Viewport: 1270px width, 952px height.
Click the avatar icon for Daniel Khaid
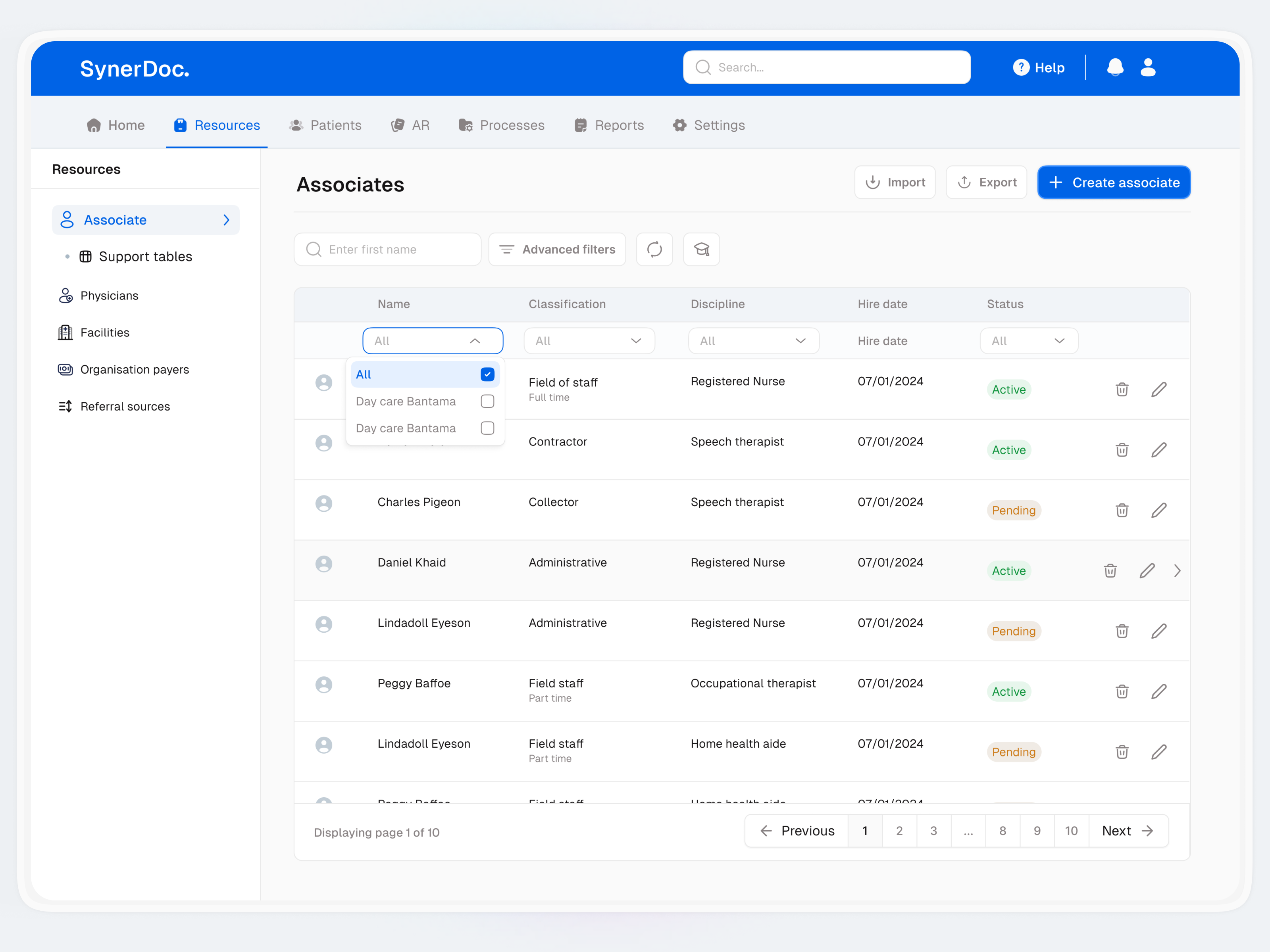coord(324,564)
